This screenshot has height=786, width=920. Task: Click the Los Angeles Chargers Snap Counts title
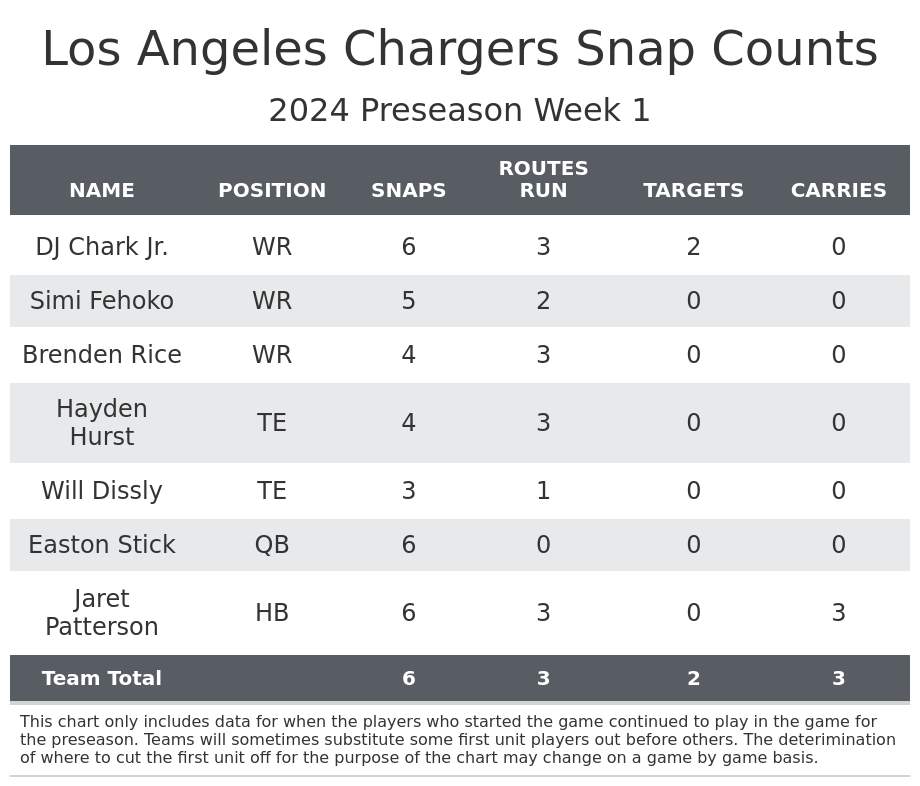tap(460, 50)
